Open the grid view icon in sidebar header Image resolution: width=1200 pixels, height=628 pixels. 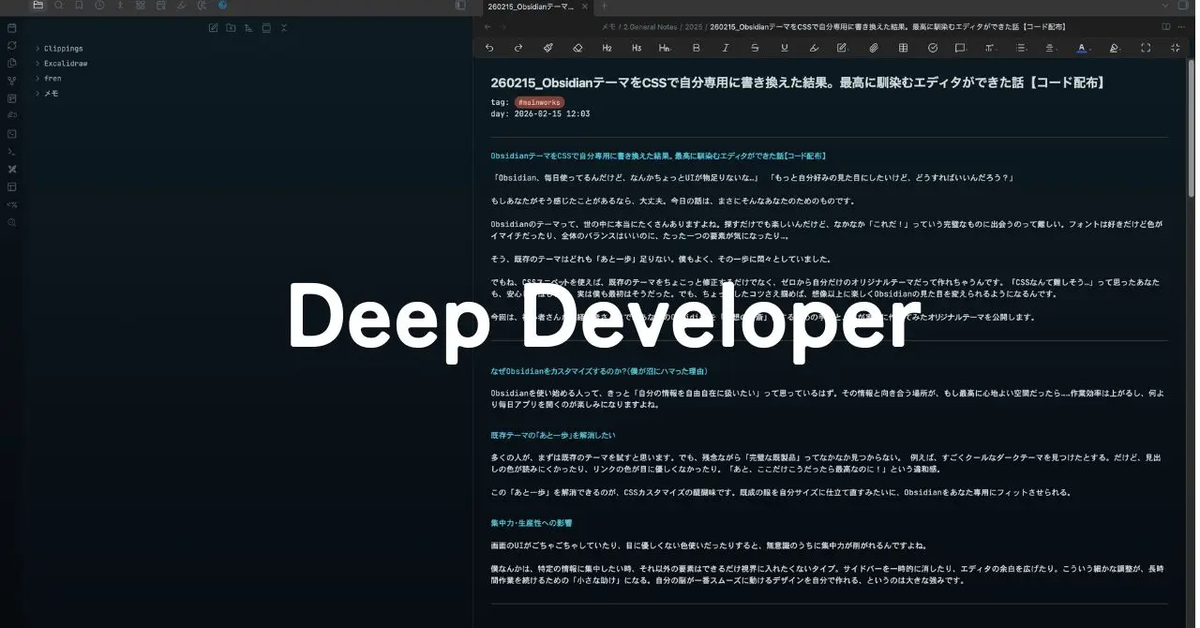(141, 5)
